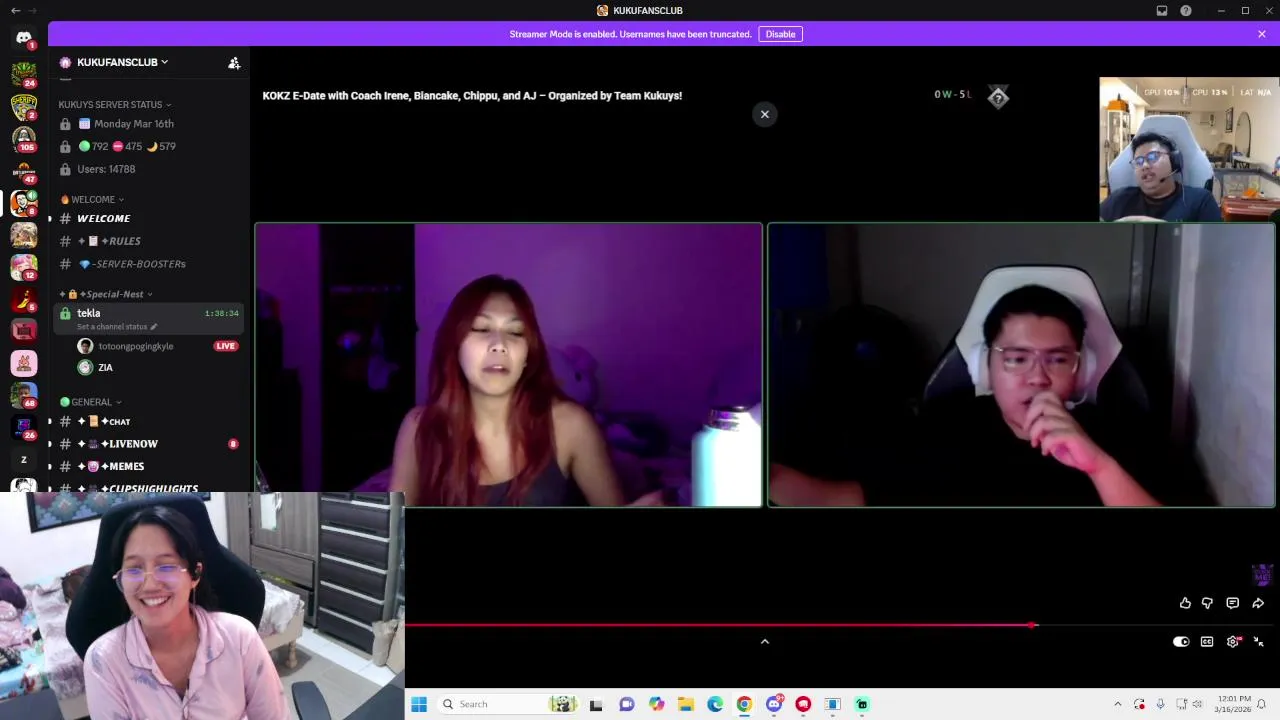This screenshot has width=1280, height=720.
Task: Click the LIVE badge next to totoongpogingkyle
Action: point(225,346)
